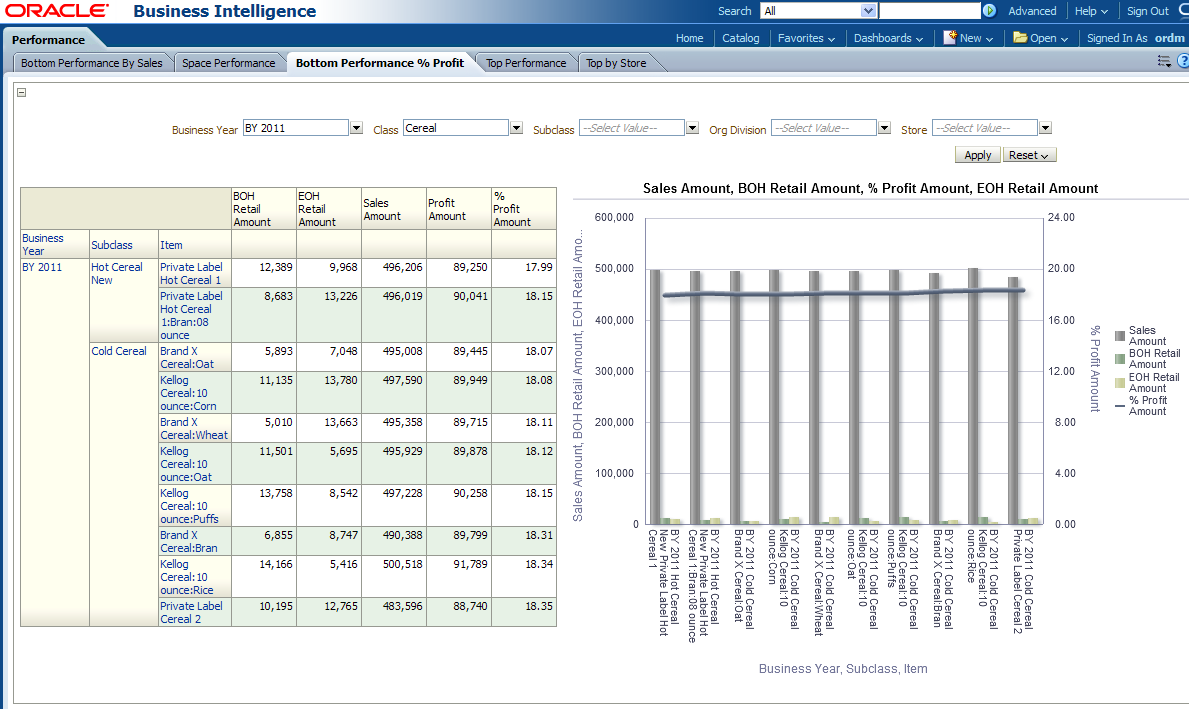The image size is (1189, 709).
Task: Click the Open folder icon
Action: [1020, 38]
